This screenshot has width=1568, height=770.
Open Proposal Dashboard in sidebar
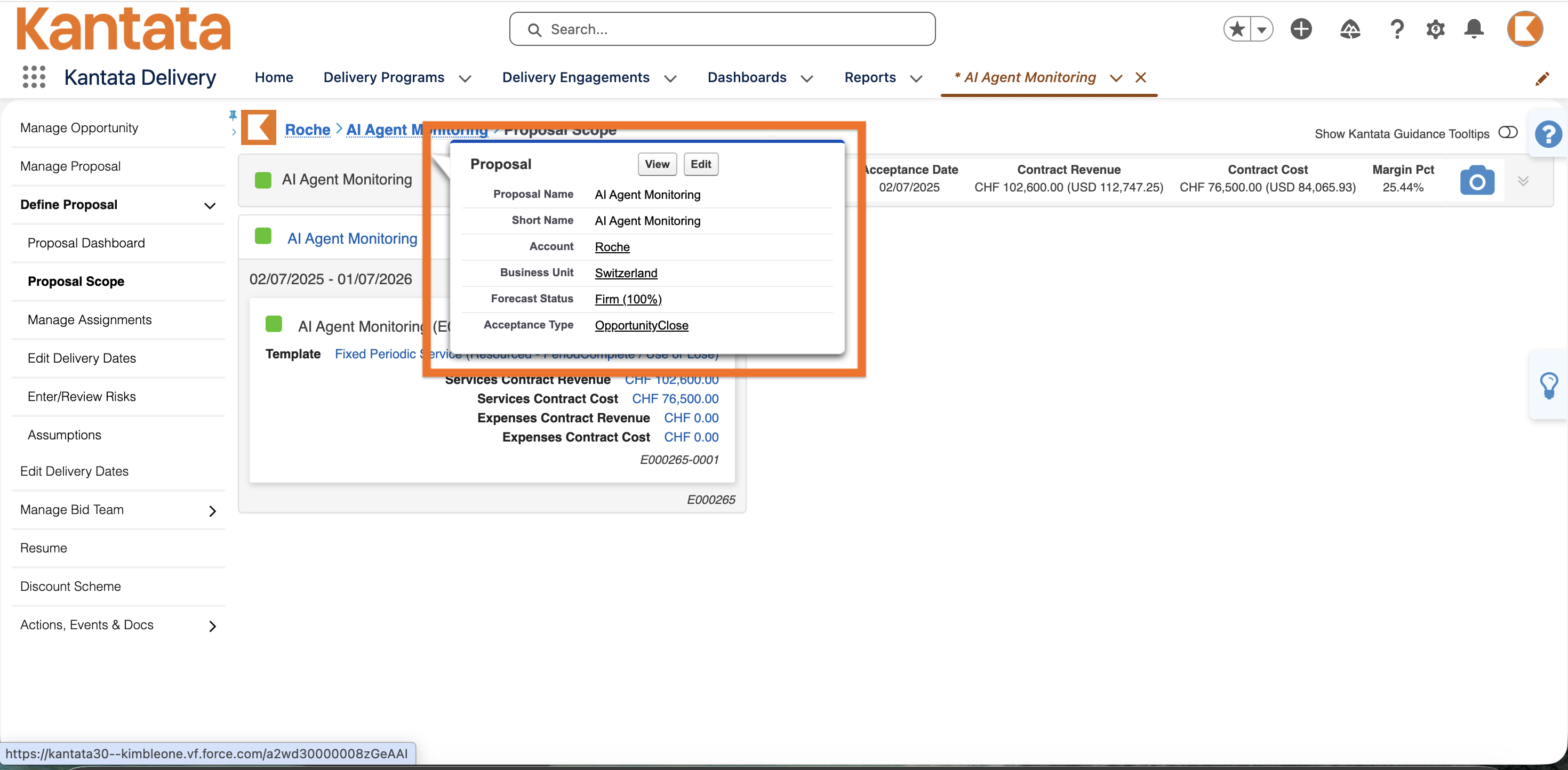click(x=86, y=243)
